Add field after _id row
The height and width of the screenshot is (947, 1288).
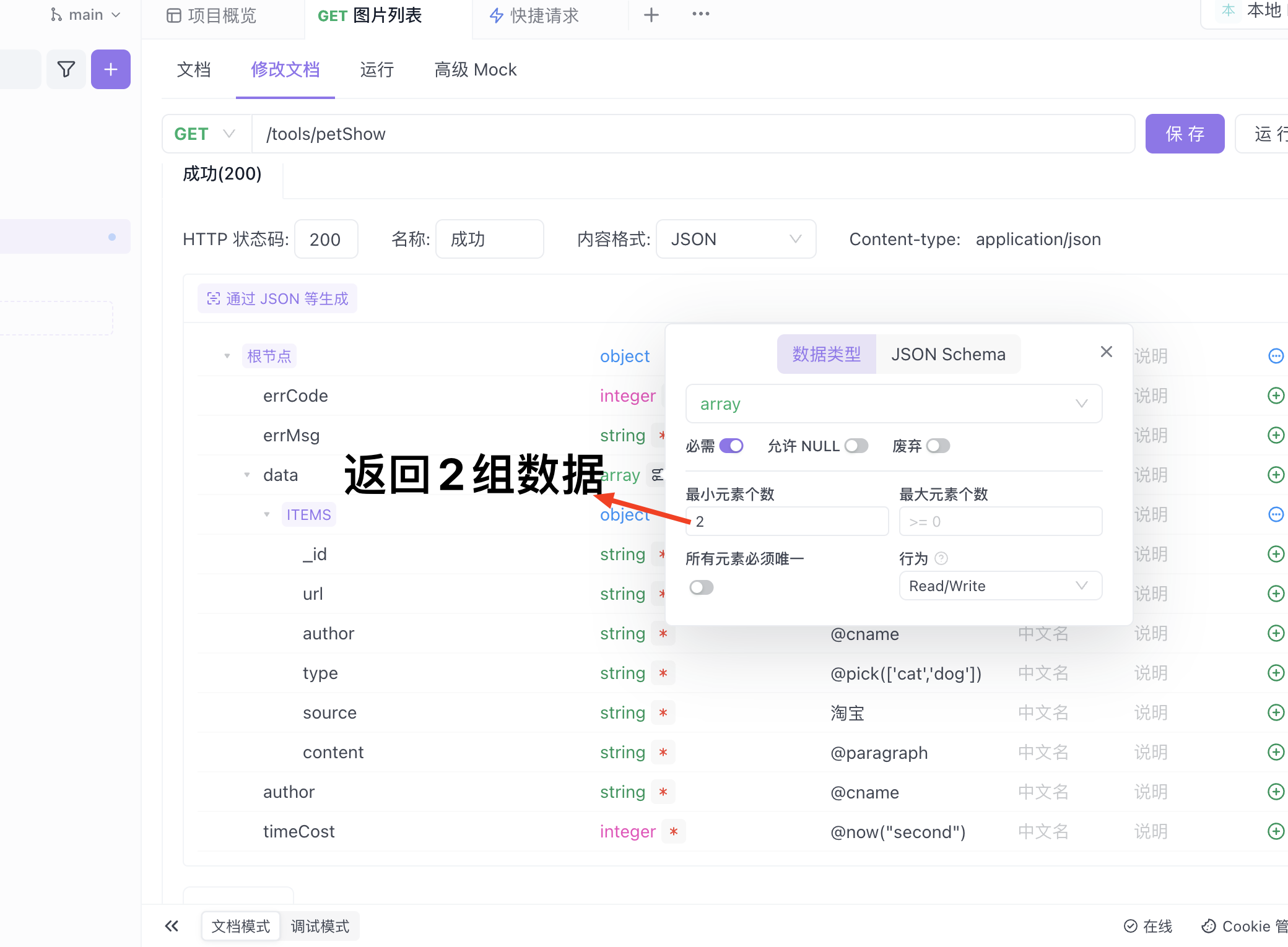1276,554
